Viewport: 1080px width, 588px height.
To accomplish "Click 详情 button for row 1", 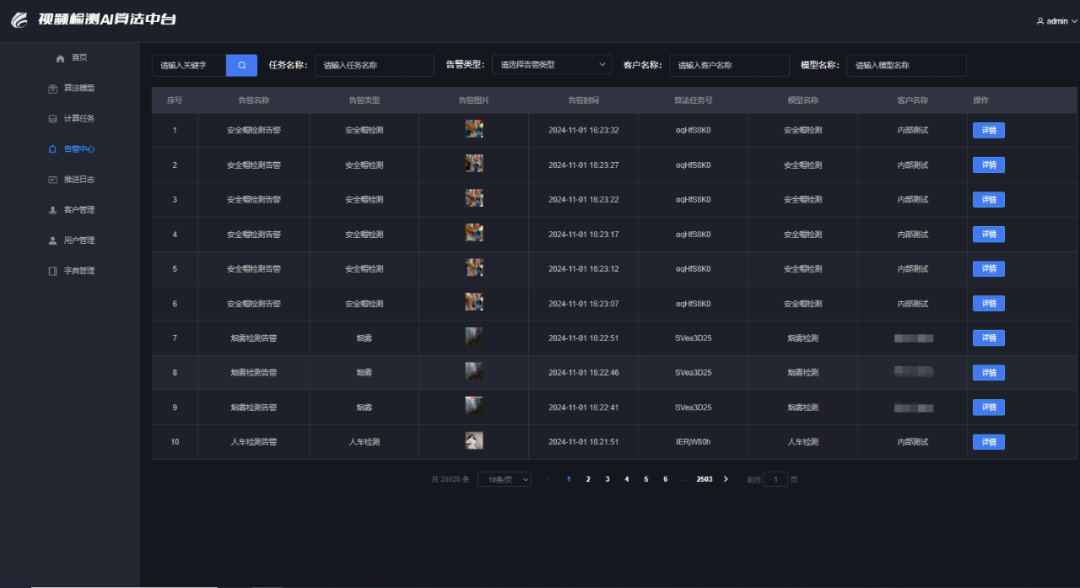I will 988,130.
